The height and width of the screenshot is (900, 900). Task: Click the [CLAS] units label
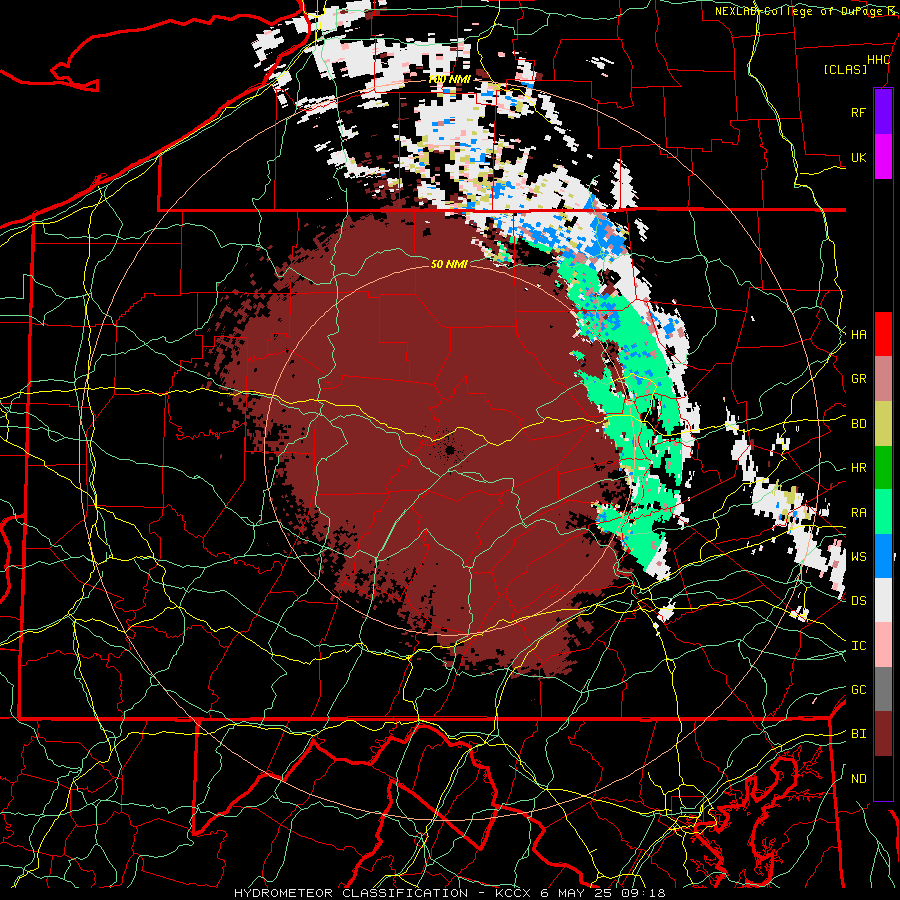point(845,69)
